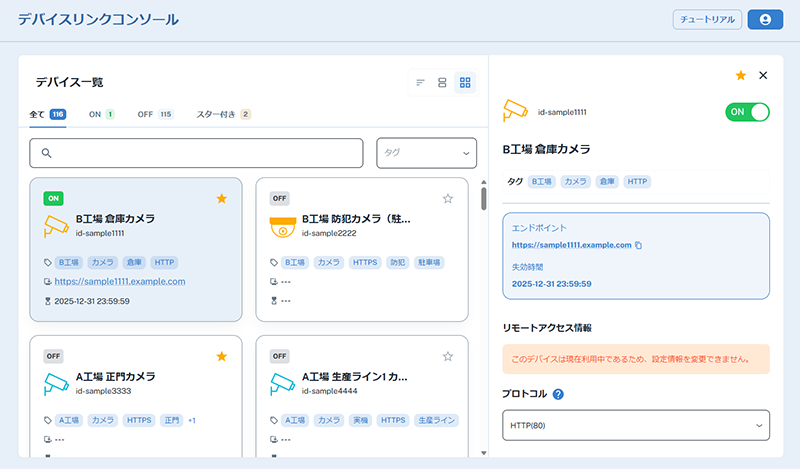This screenshot has height=469, width=800.
Task: Open the スター付き tab
Action: click(x=223, y=114)
